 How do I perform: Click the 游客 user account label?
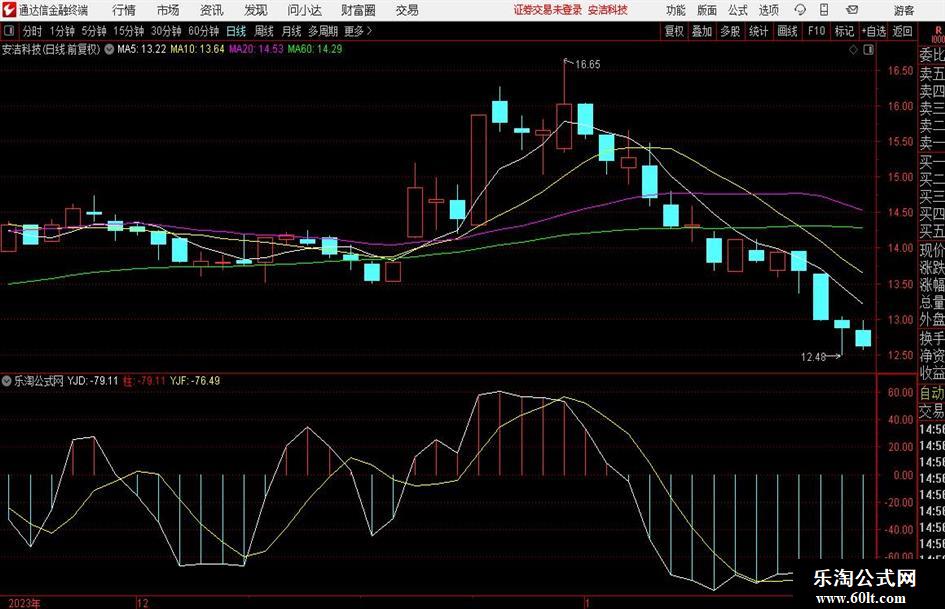point(903,10)
